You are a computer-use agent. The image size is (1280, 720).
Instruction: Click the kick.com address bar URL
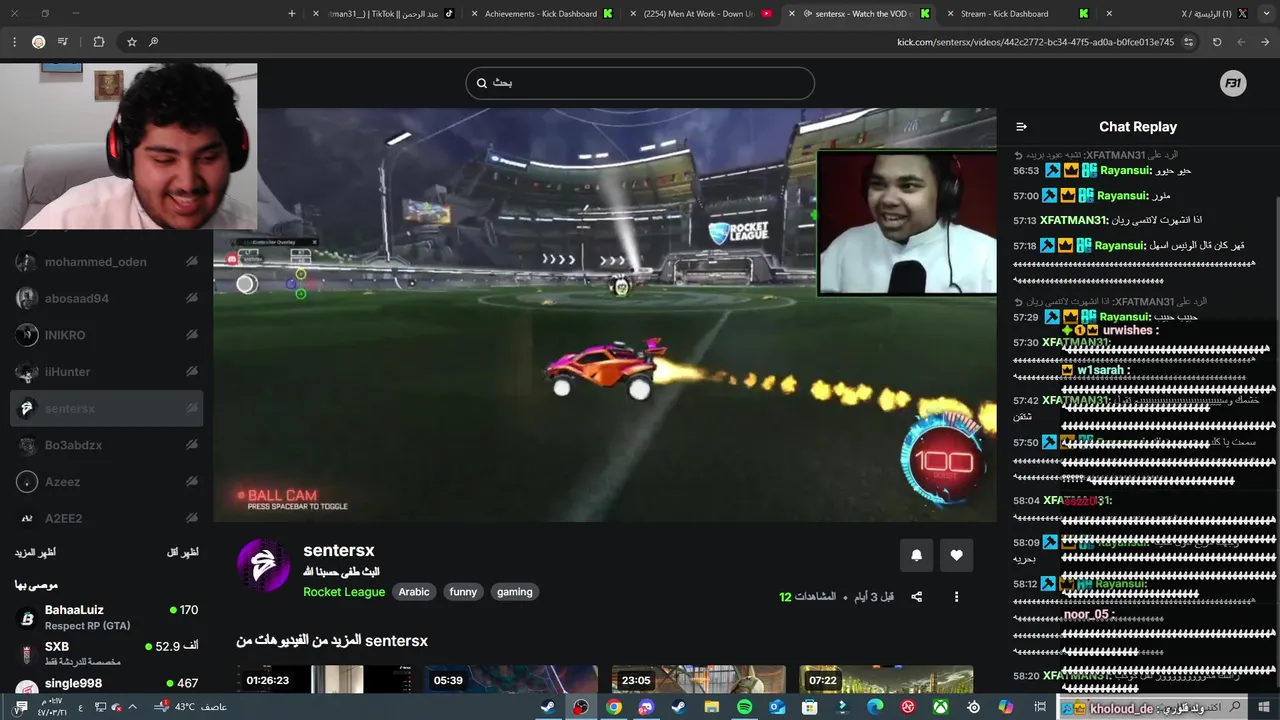pos(1035,42)
